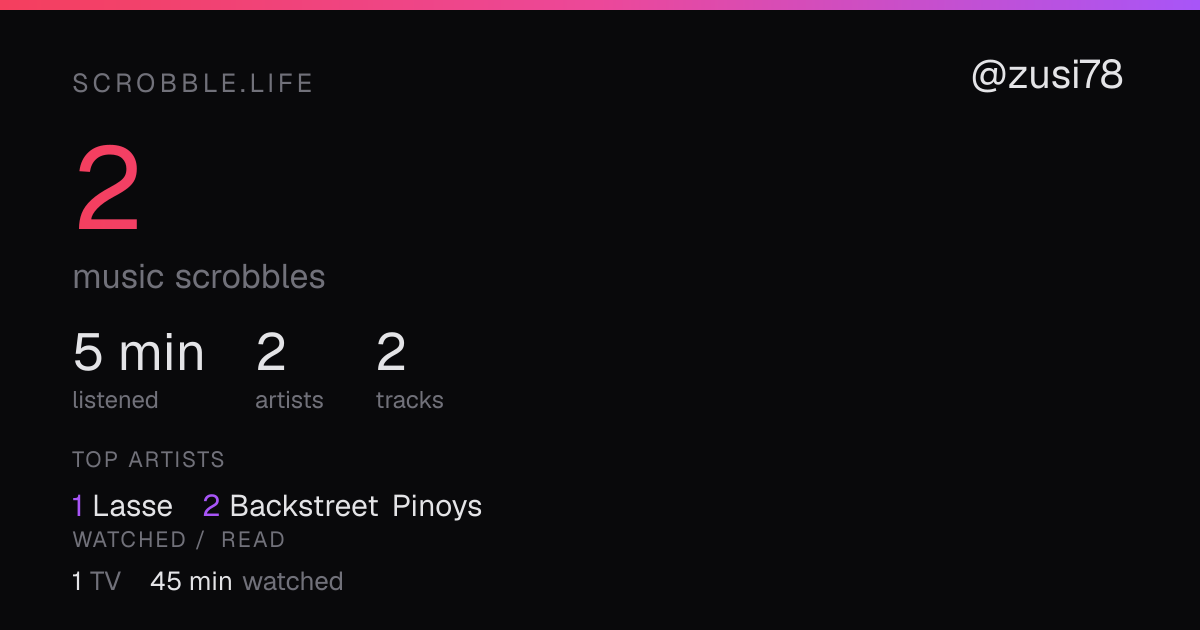Click the 5 min listened value
Screen dimensions: 1200x630
click(138, 353)
